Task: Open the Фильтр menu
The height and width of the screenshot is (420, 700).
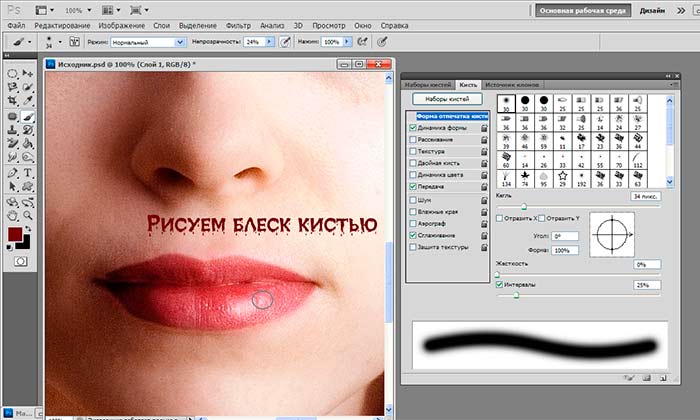Action: click(238, 25)
